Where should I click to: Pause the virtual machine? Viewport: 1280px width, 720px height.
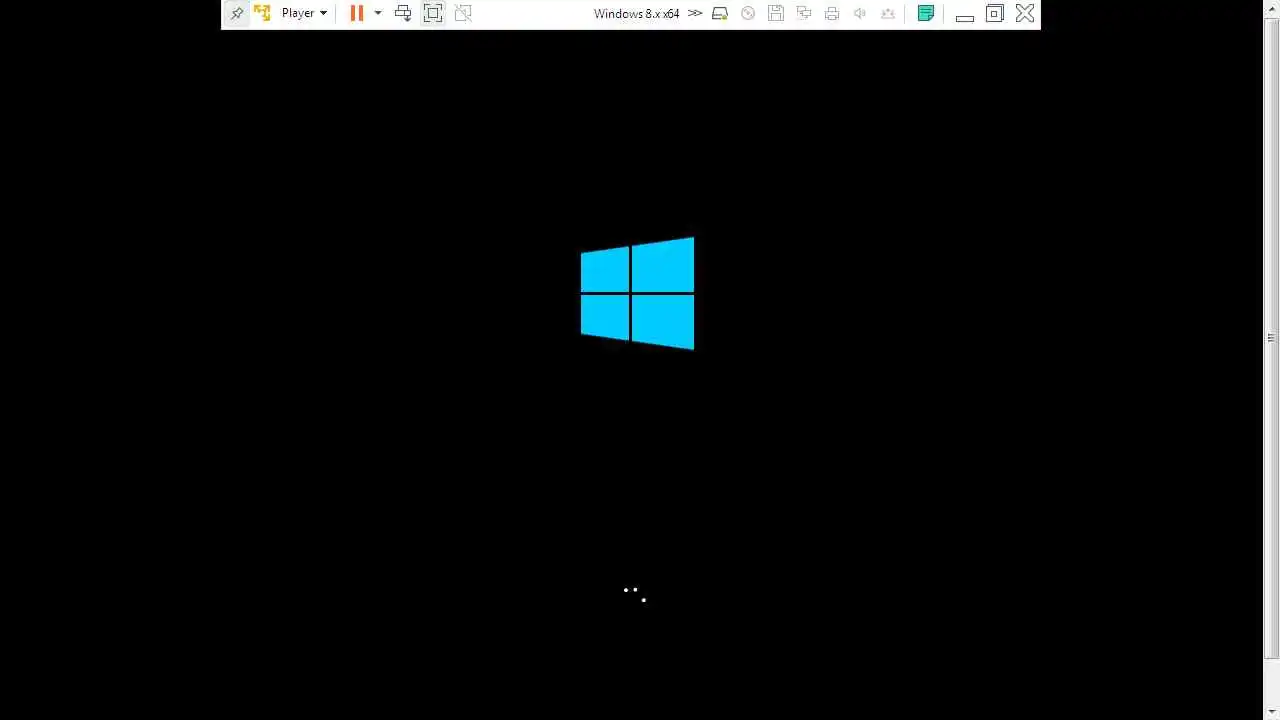point(356,13)
